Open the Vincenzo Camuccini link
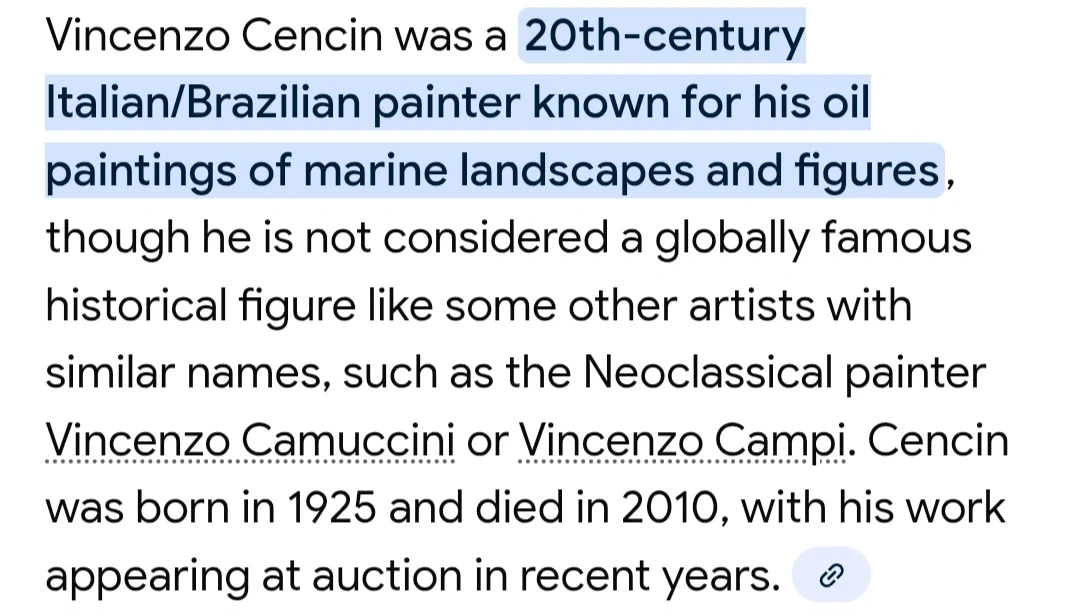This screenshot has width=1080, height=615. pyautogui.click(x=251, y=440)
